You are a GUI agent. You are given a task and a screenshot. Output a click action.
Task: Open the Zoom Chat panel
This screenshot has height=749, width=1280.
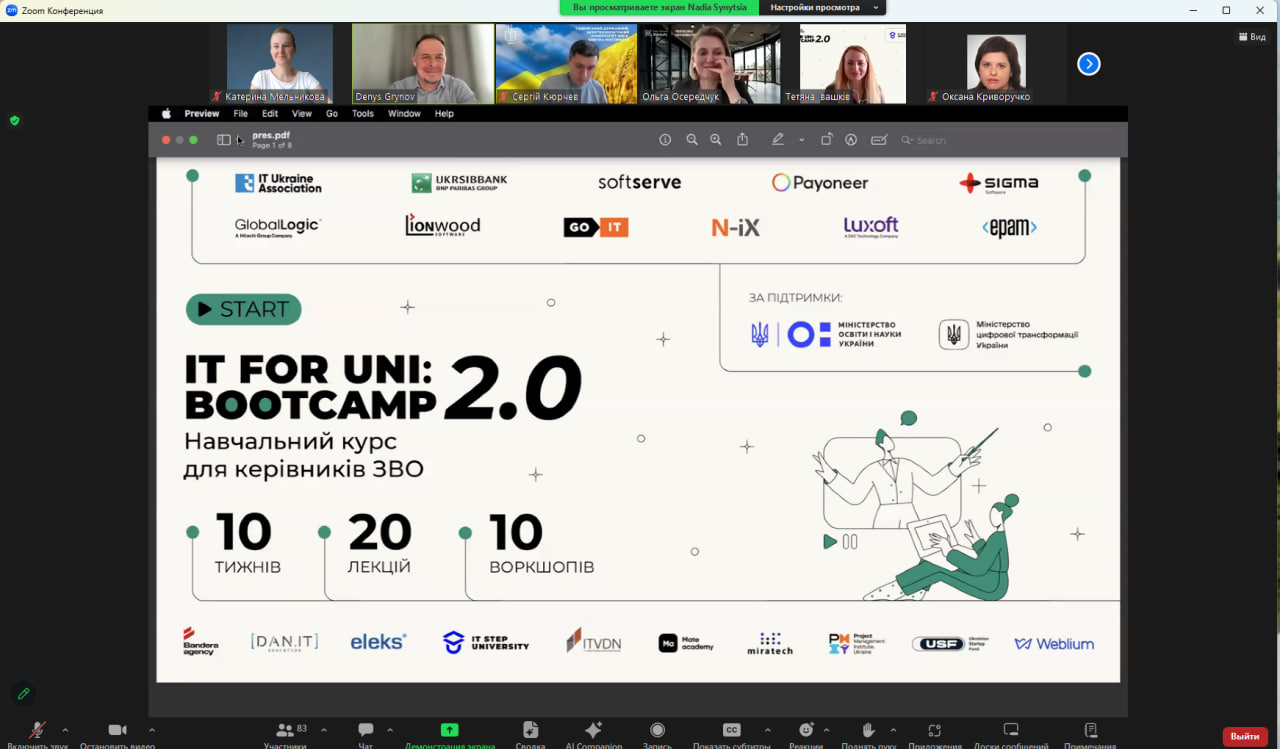(x=366, y=735)
